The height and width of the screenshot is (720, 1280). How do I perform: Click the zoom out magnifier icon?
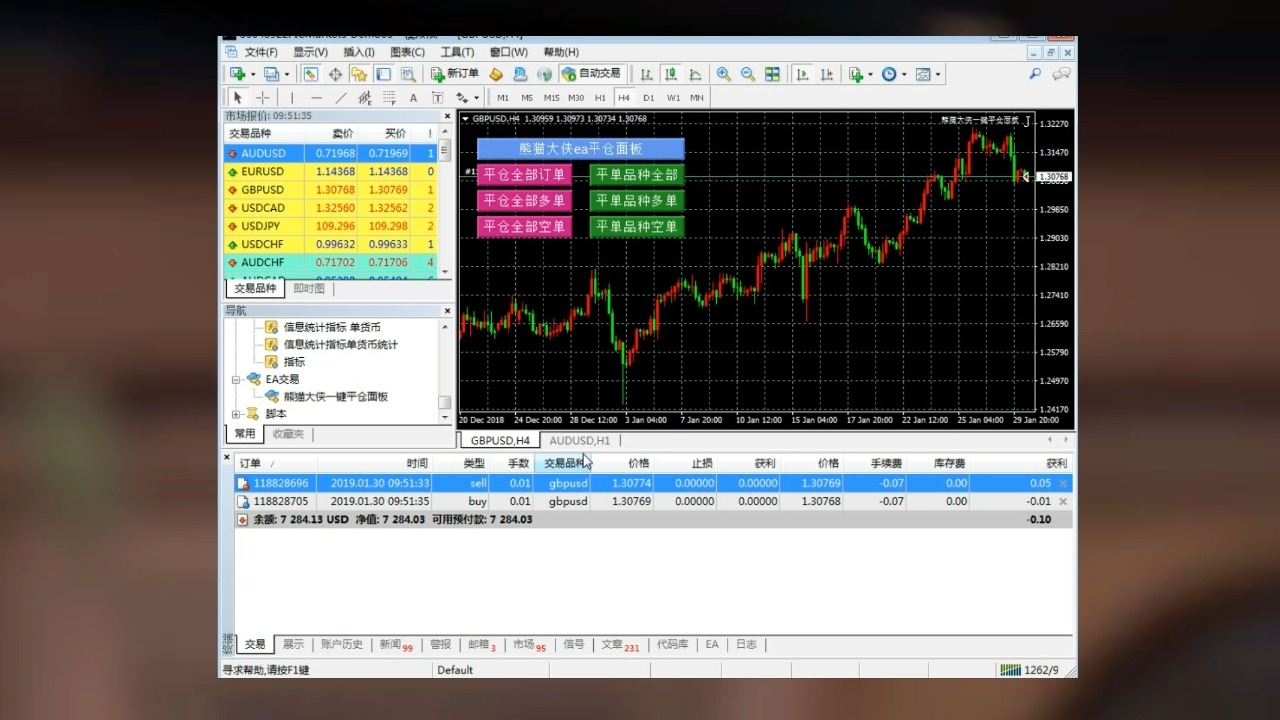pyautogui.click(x=747, y=74)
